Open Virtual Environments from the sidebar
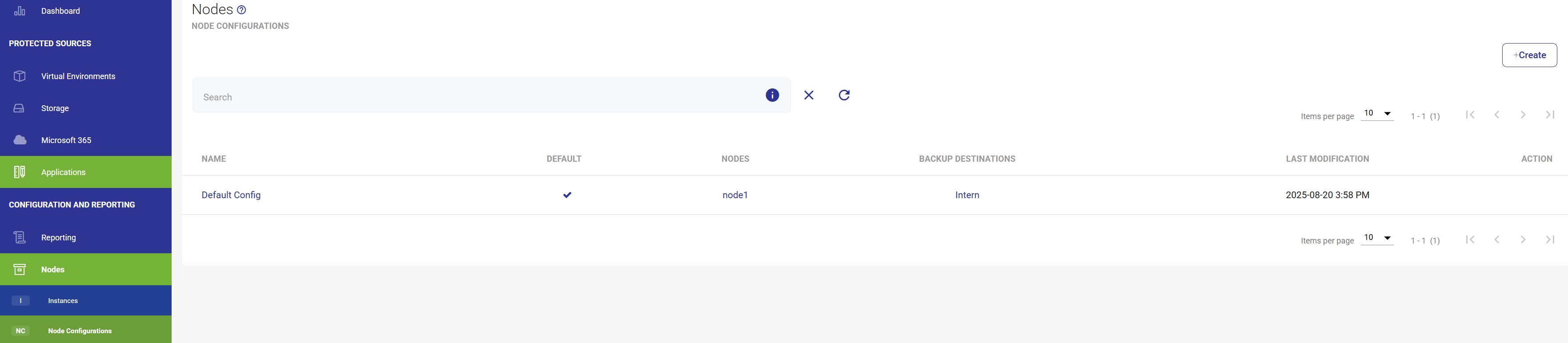 [78, 76]
